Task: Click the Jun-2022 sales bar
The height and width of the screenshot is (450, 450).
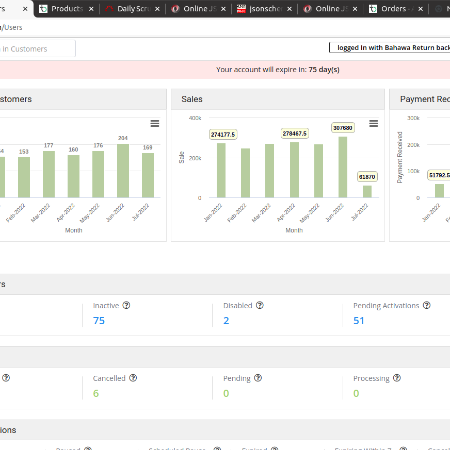Action: click(x=343, y=167)
